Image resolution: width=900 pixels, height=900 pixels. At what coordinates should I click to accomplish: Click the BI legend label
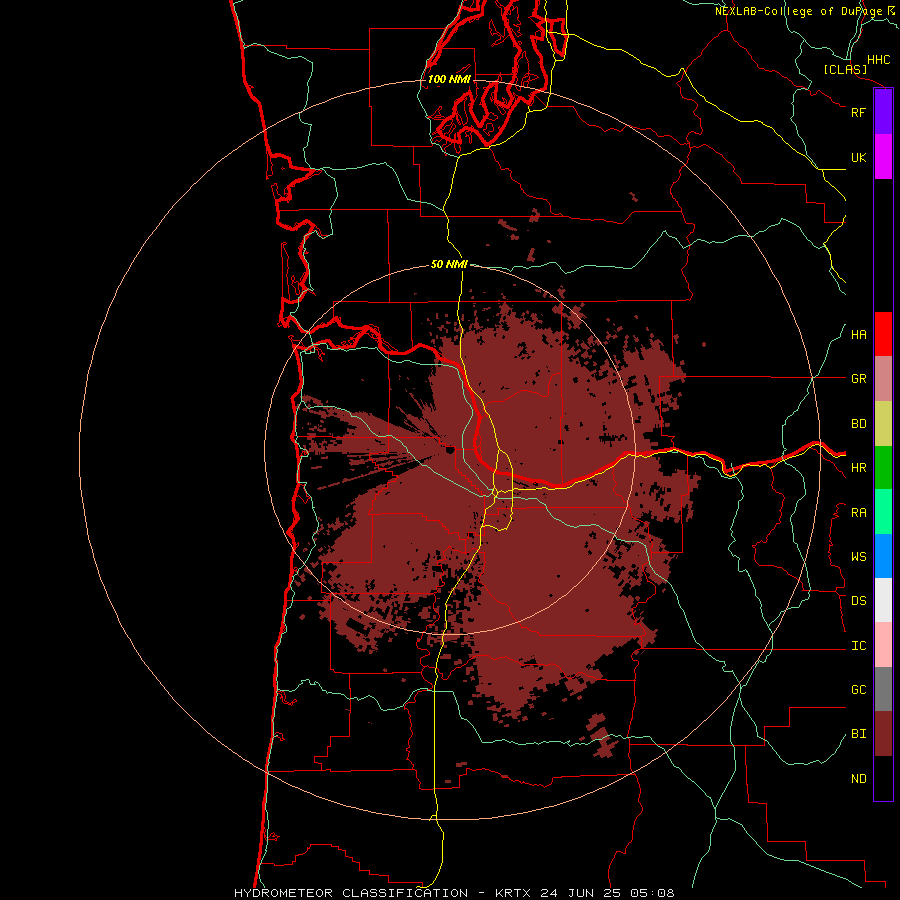(x=858, y=734)
